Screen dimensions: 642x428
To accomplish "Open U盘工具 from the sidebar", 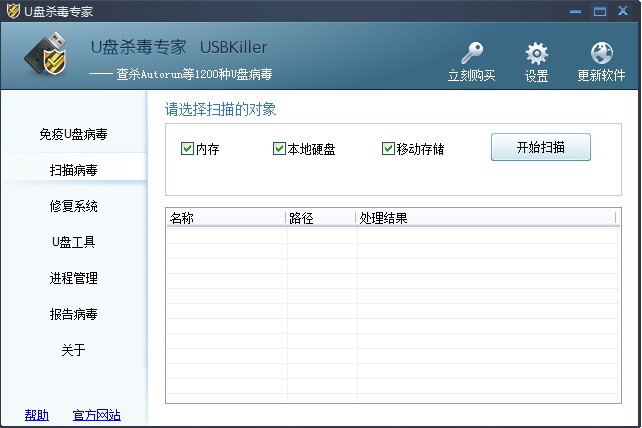I will click(x=73, y=242).
